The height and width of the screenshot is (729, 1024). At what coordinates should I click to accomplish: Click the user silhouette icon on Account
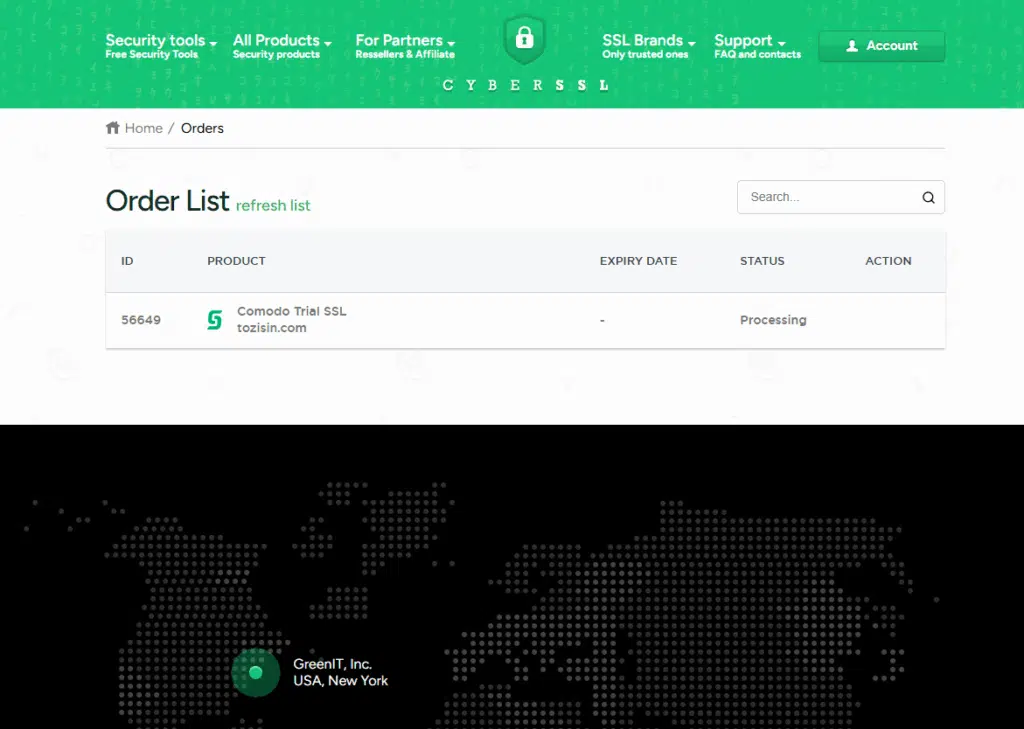click(852, 46)
